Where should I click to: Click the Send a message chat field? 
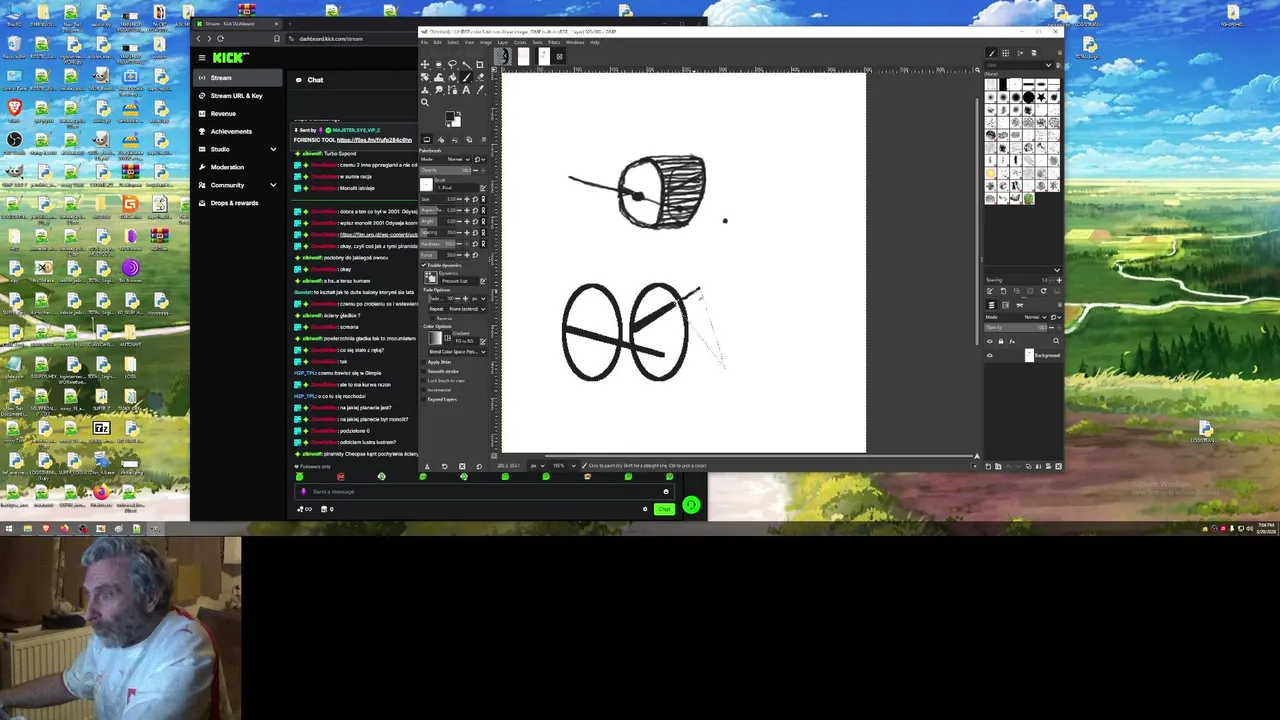(484, 492)
